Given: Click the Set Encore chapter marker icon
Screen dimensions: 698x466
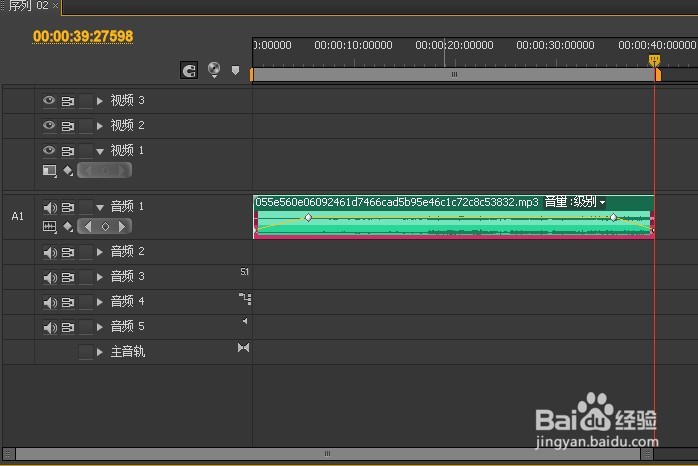Looking at the screenshot, I should (x=214, y=69).
